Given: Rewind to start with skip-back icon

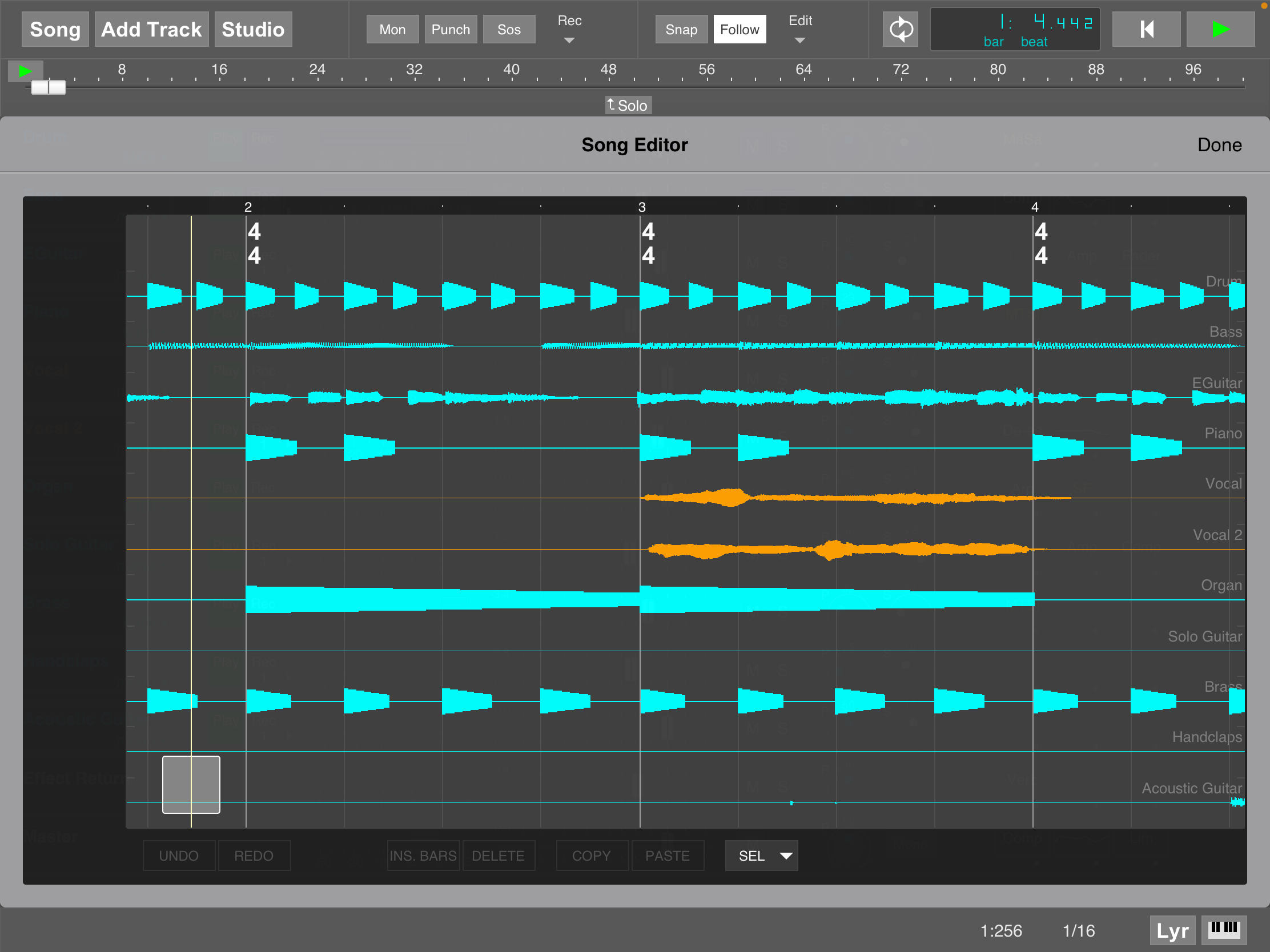Looking at the screenshot, I should click(x=1147, y=29).
